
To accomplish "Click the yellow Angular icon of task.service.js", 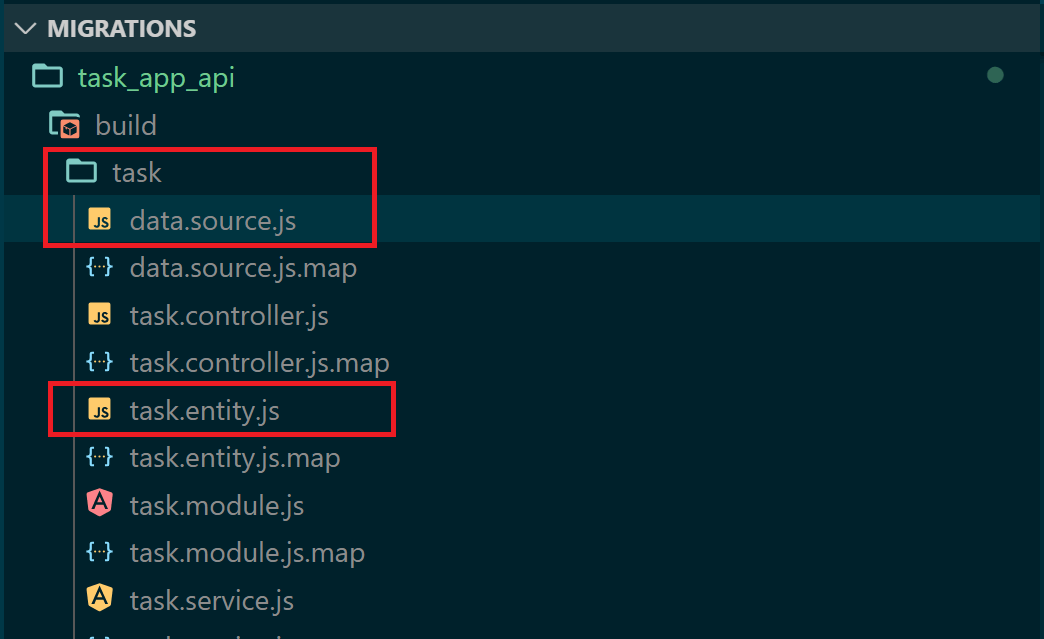I will [x=100, y=598].
